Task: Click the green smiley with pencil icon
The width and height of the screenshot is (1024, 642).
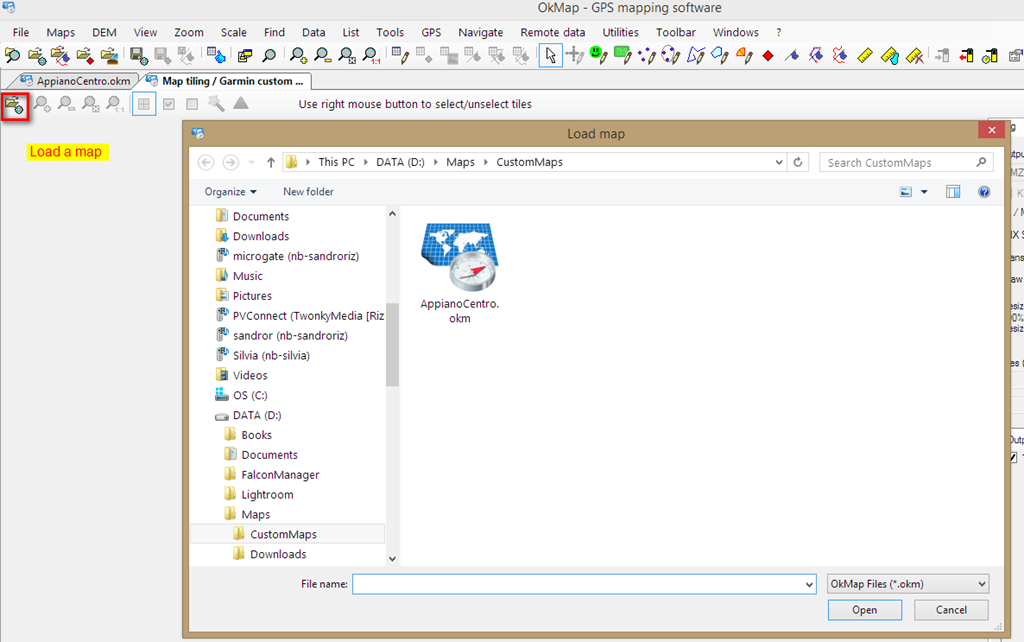Action: point(598,56)
